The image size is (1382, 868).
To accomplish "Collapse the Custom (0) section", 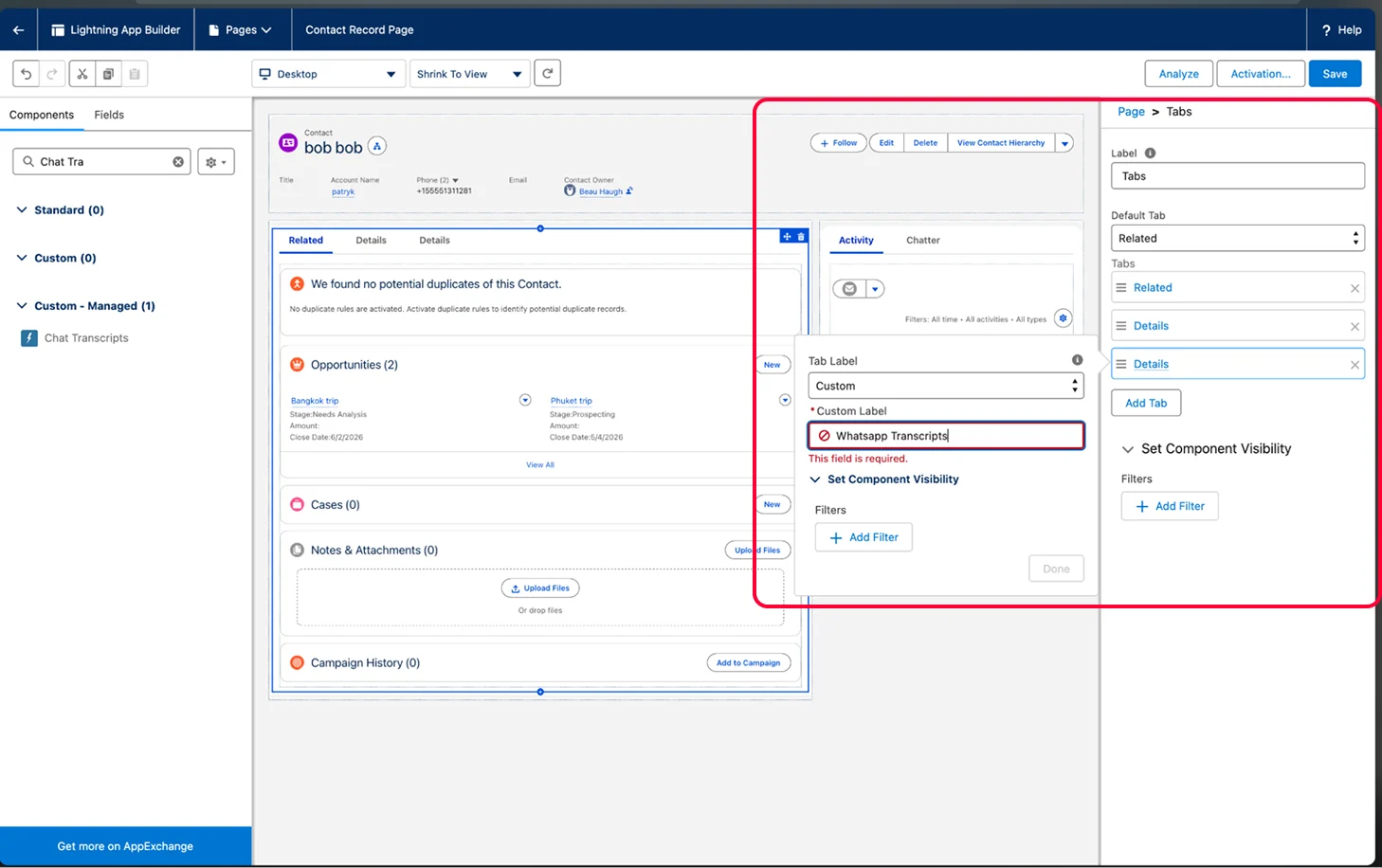I will click(x=22, y=258).
